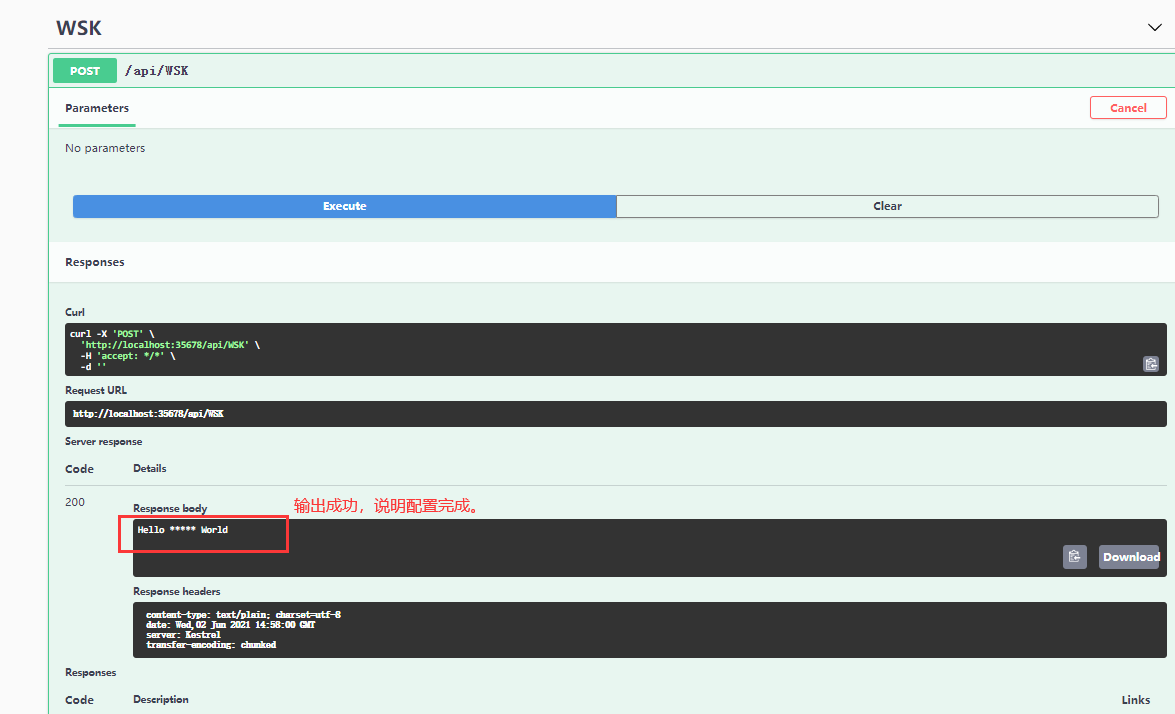Click the 'Response headers' label
Viewport: 1175px width, 714px height.
pos(177,591)
